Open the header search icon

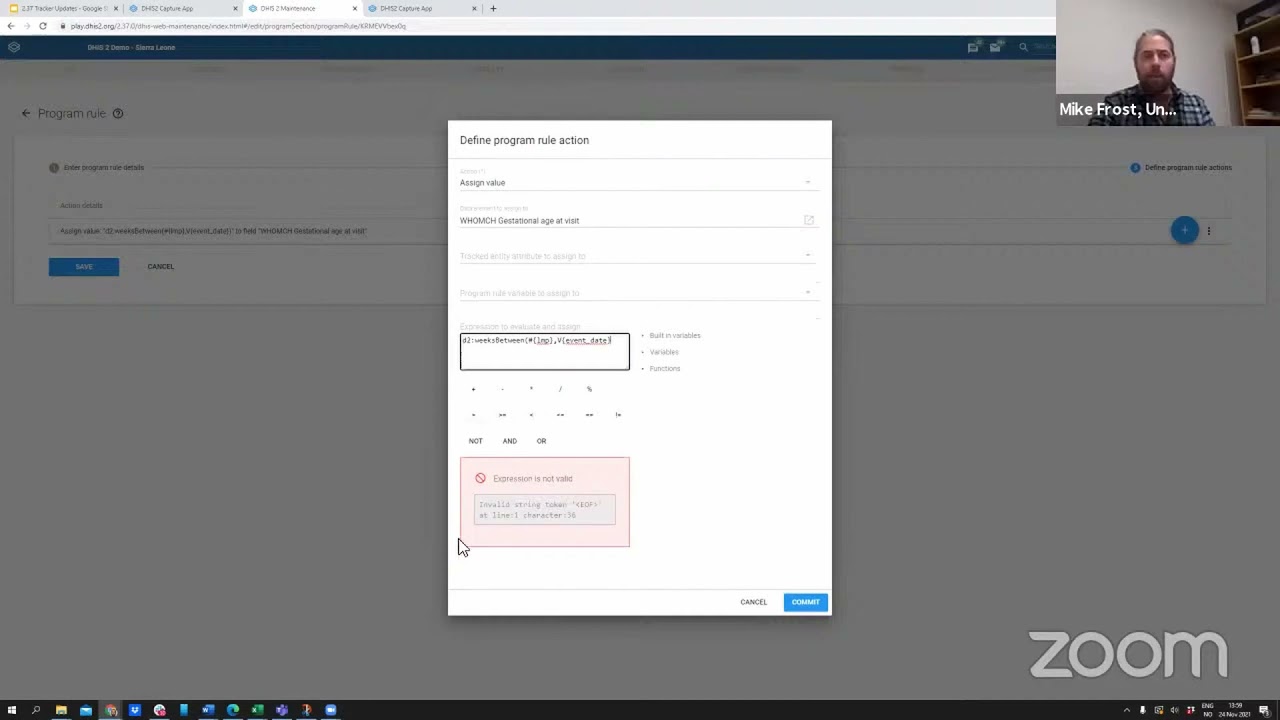1023,47
